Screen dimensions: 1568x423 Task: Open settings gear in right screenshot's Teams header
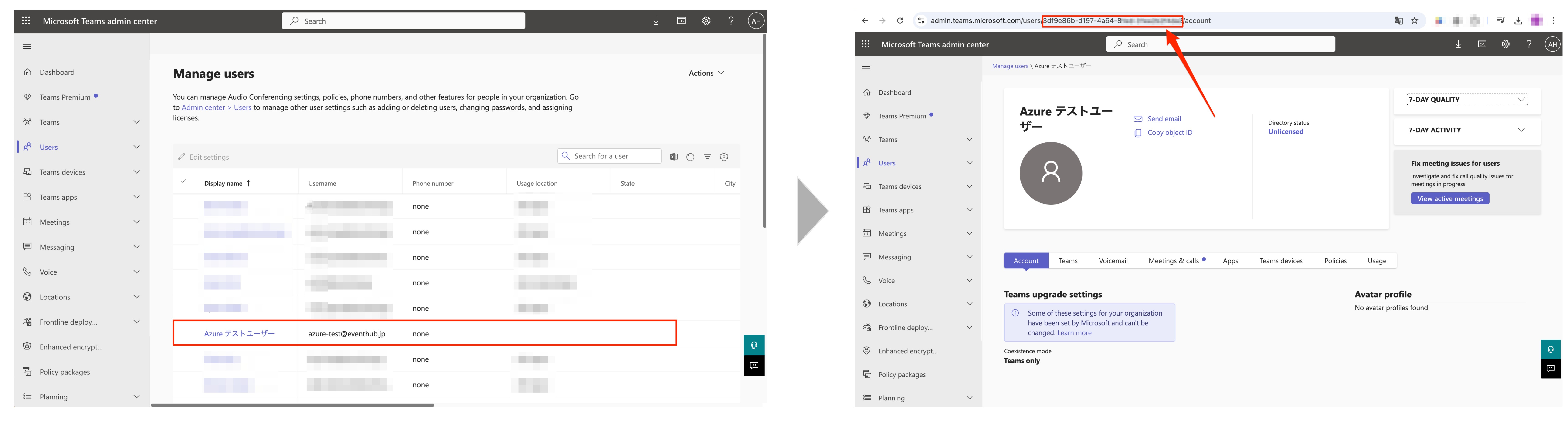1505,44
